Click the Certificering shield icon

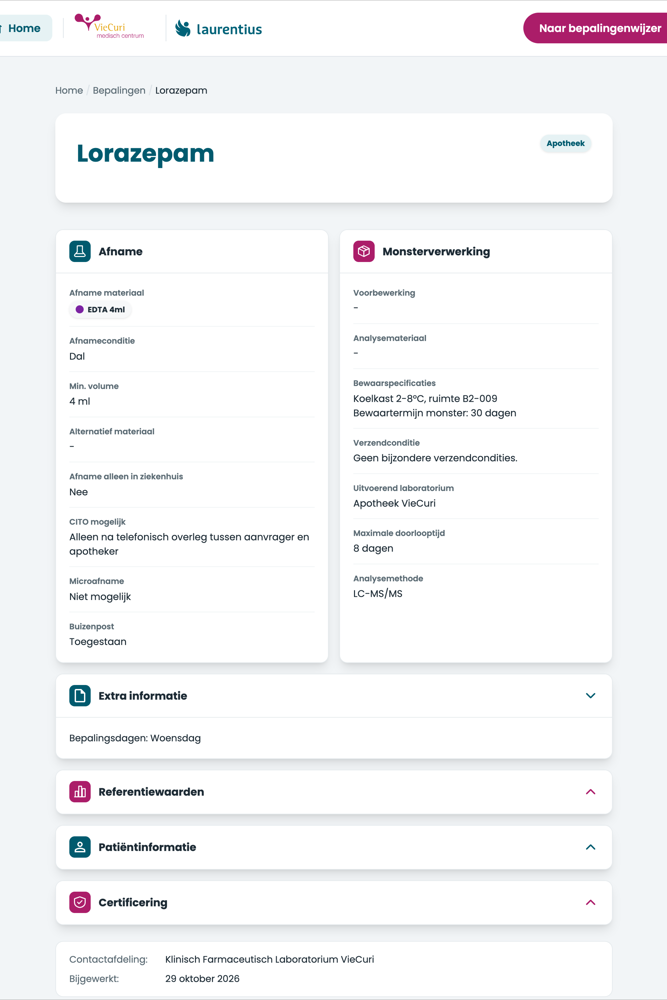80,902
